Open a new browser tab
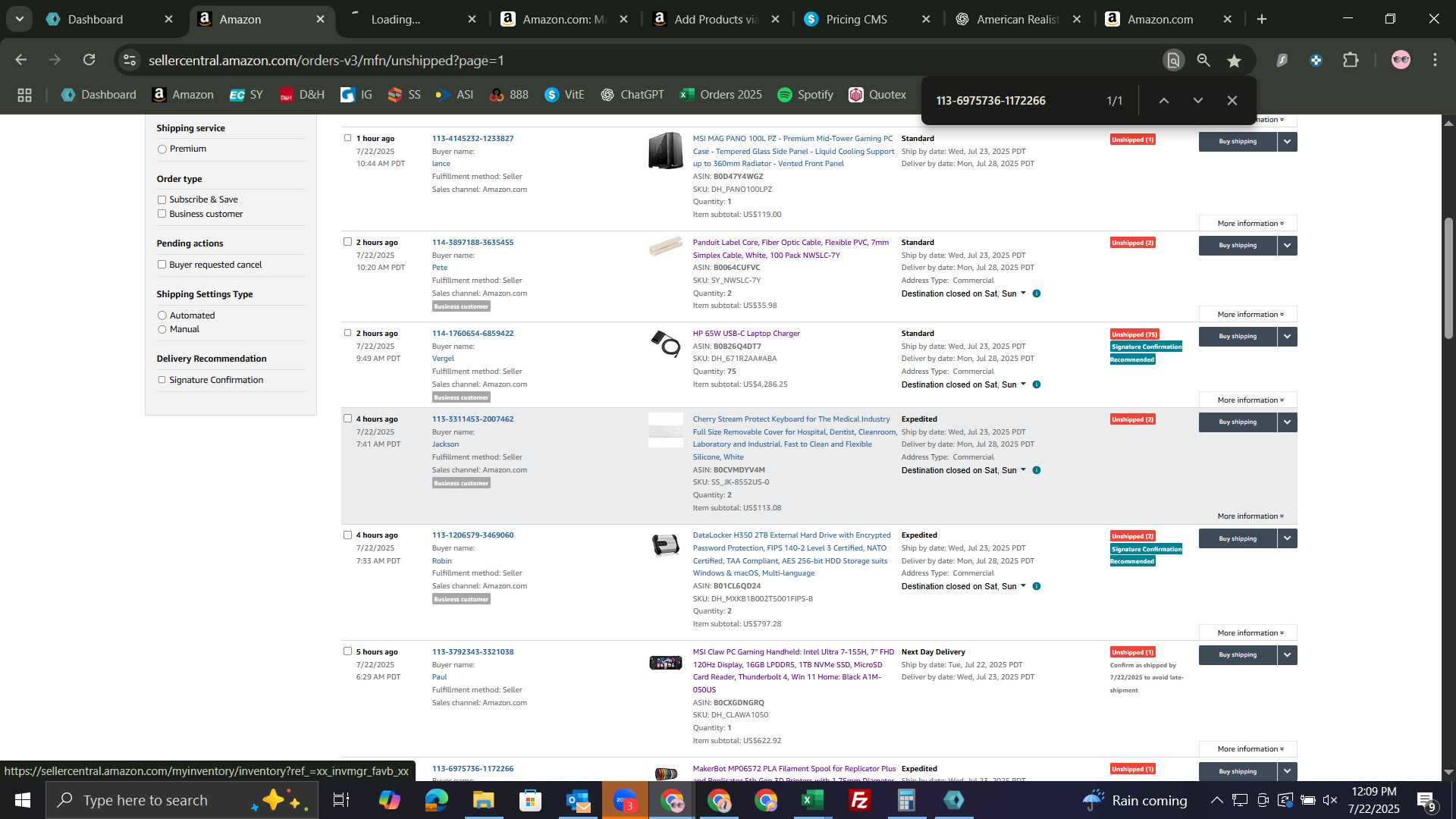The image size is (1456, 819). (1262, 20)
